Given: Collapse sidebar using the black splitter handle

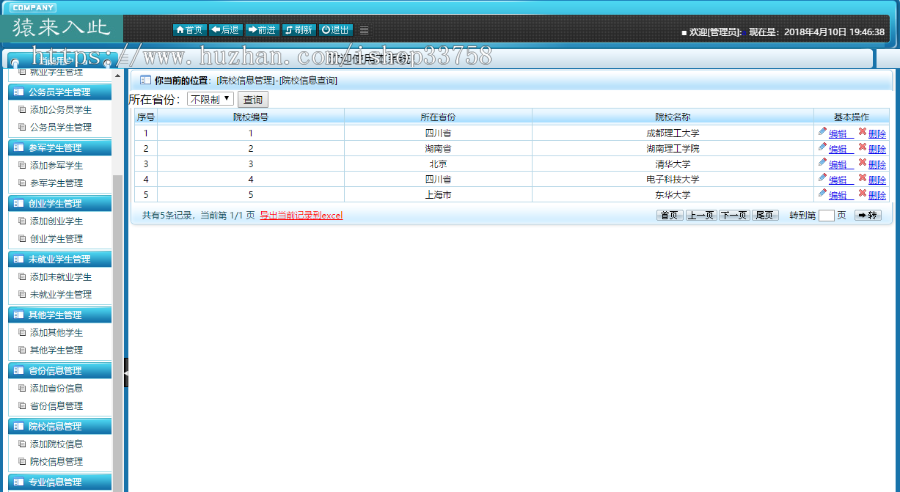Looking at the screenshot, I should (126, 373).
